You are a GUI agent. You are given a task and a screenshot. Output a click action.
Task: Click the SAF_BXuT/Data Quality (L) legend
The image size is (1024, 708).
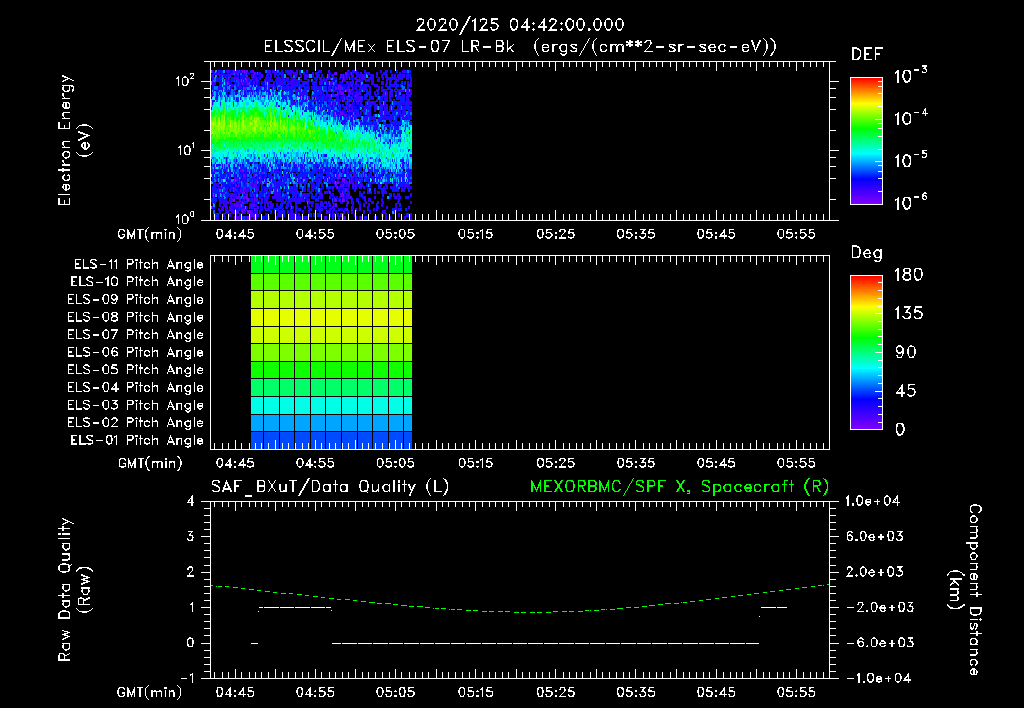pyautogui.click(x=330, y=487)
